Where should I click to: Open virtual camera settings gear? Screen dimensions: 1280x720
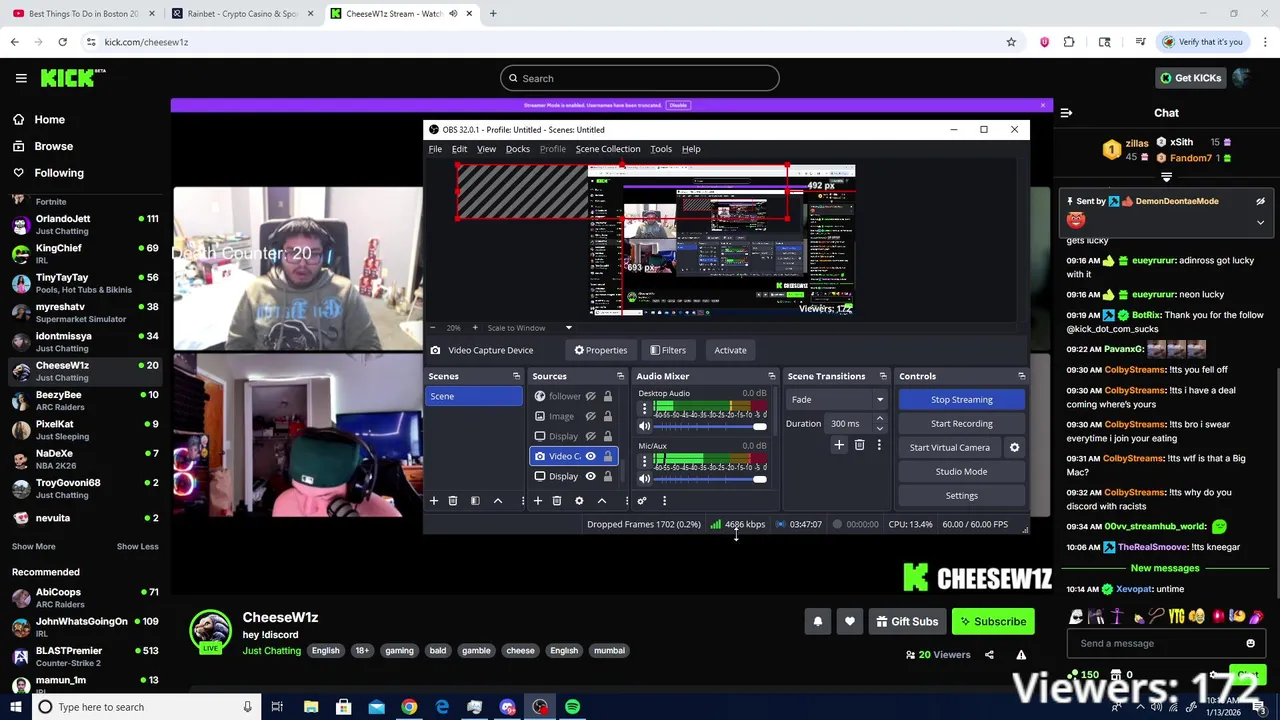[x=1014, y=447]
